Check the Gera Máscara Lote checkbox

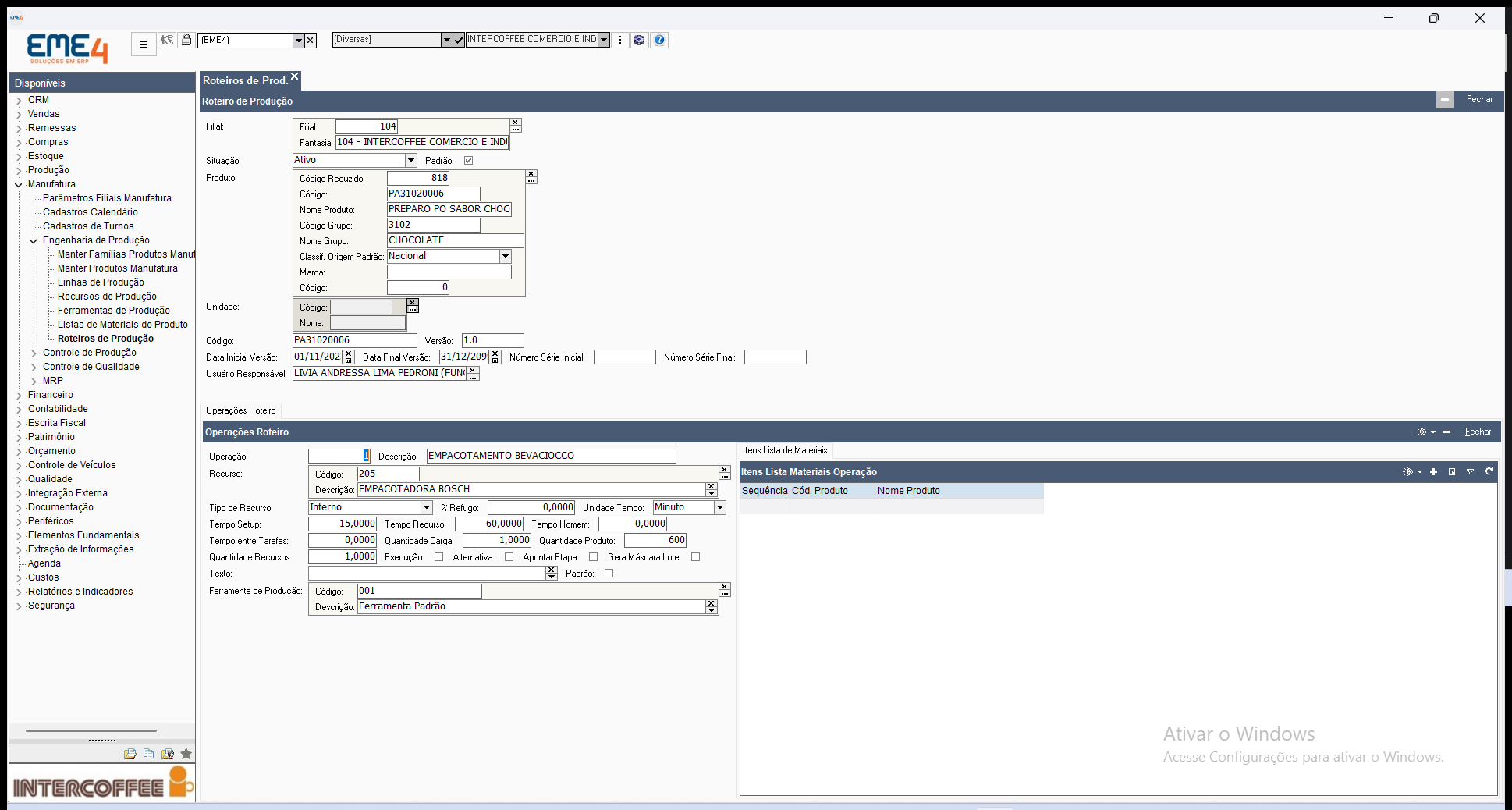(695, 557)
